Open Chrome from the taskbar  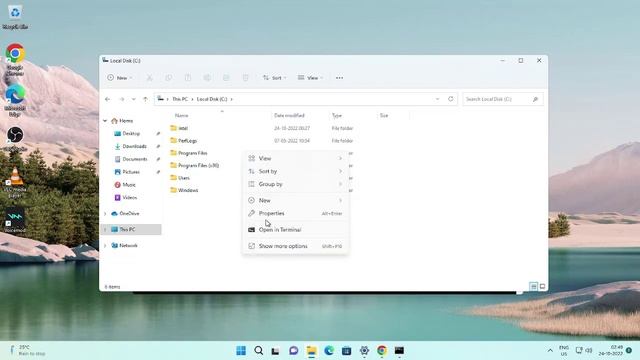(382, 351)
